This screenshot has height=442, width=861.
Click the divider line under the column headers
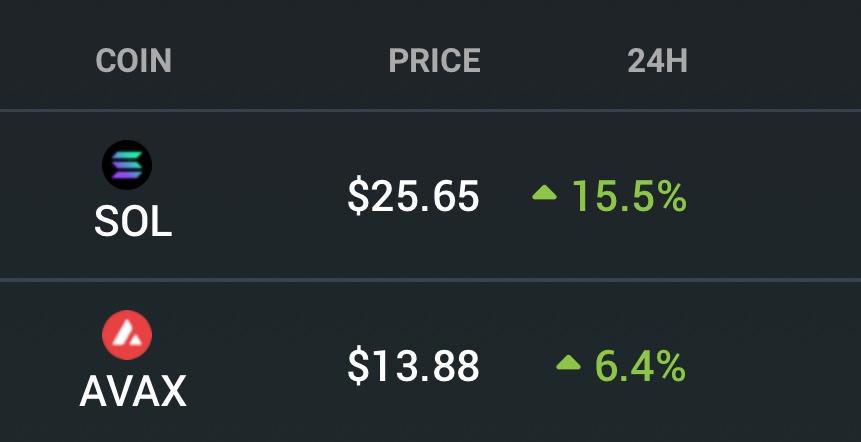[430, 110]
